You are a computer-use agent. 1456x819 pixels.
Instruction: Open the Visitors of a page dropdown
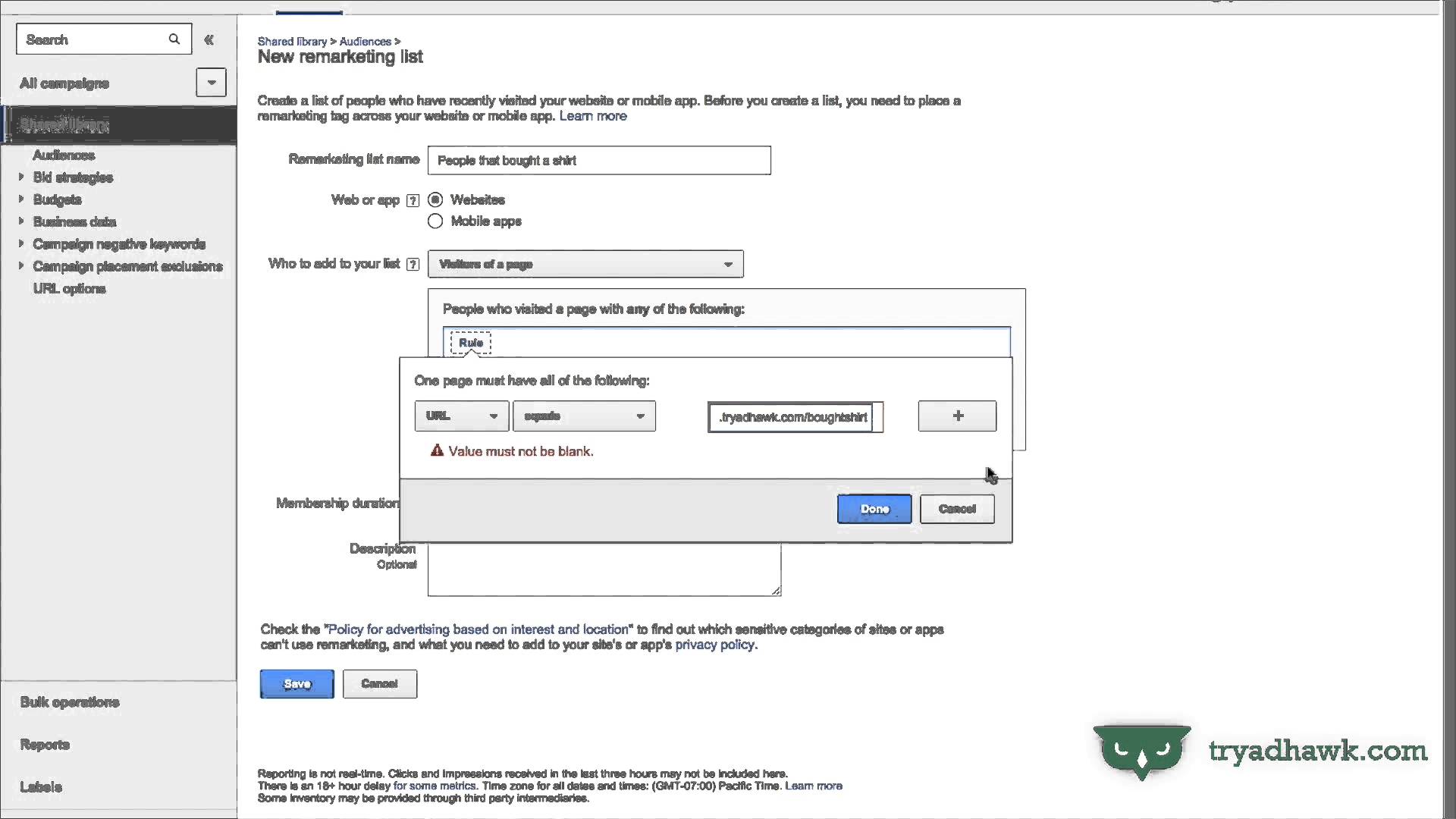point(585,264)
